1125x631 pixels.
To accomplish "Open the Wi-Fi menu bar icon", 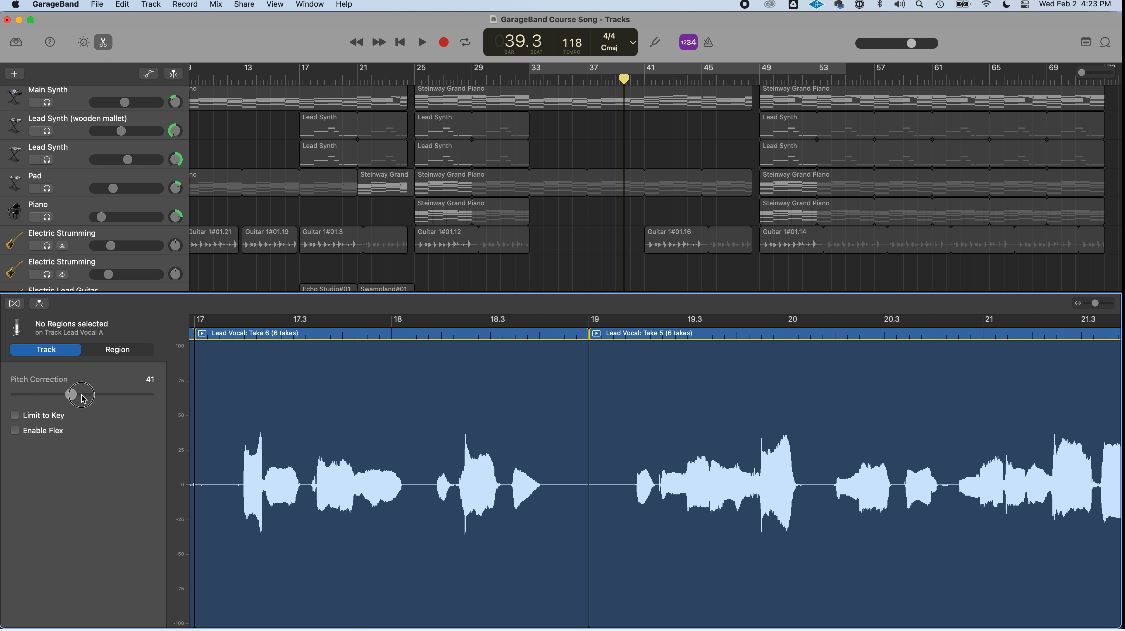I will coord(987,4).
